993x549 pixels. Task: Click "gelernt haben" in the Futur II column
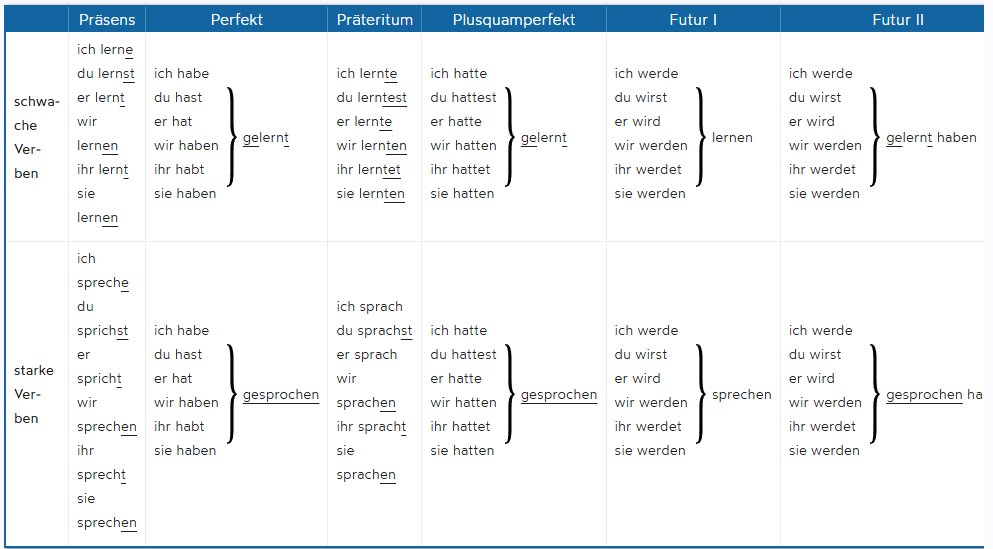pyautogui.click(x=931, y=138)
